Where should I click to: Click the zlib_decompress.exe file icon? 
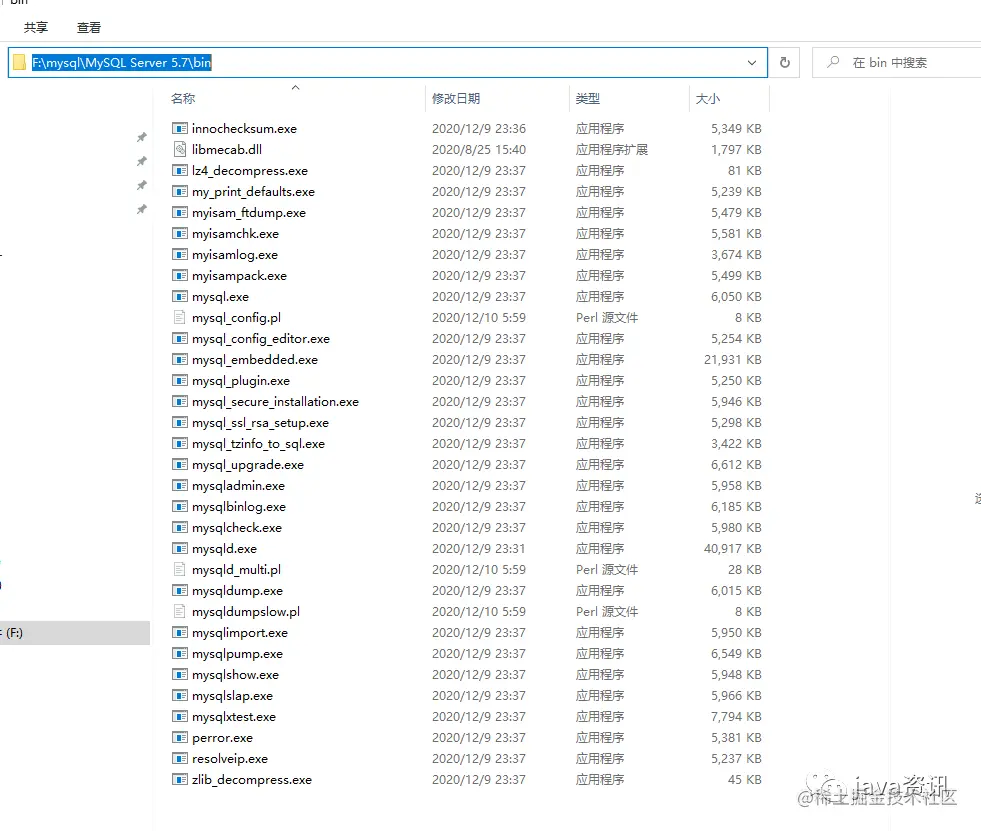click(180, 780)
